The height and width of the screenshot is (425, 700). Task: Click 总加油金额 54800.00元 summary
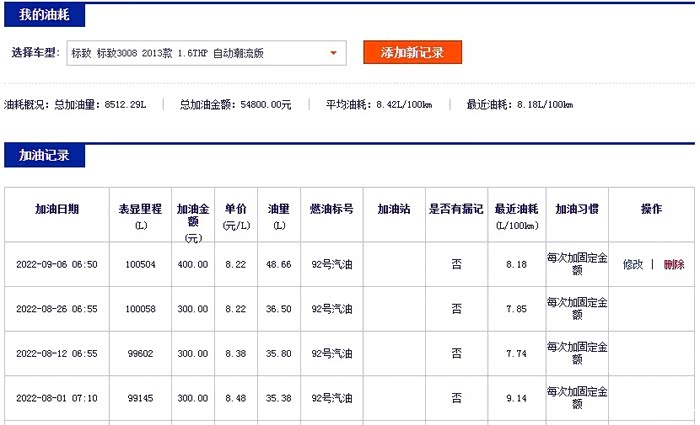point(236,105)
